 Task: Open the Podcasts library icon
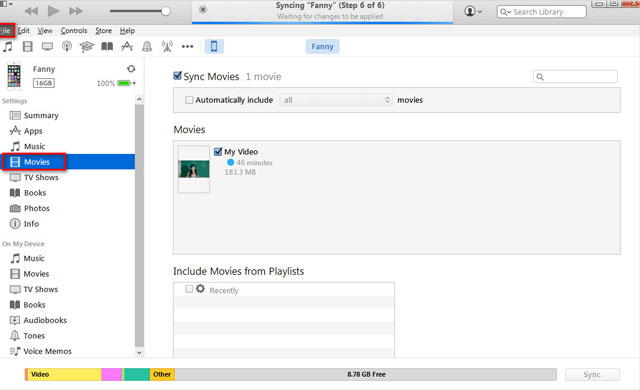point(67,47)
